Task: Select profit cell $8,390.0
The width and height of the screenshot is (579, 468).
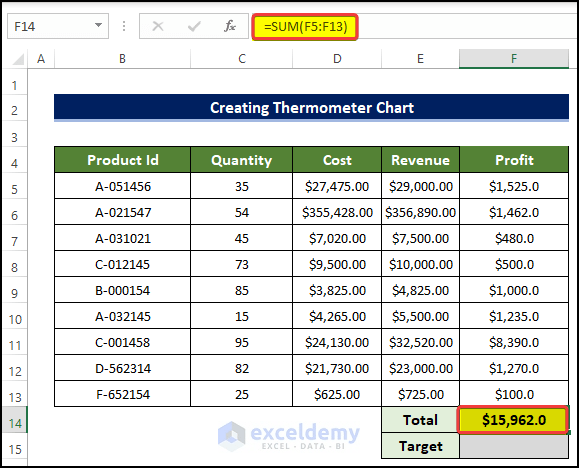Action: 514,342
